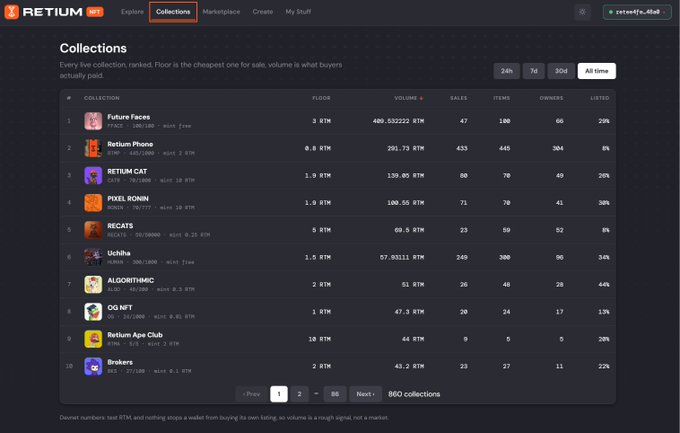Screen dimensions: 680x433
Task: Open Brokers collection thumbnail
Action: [x=93, y=367]
